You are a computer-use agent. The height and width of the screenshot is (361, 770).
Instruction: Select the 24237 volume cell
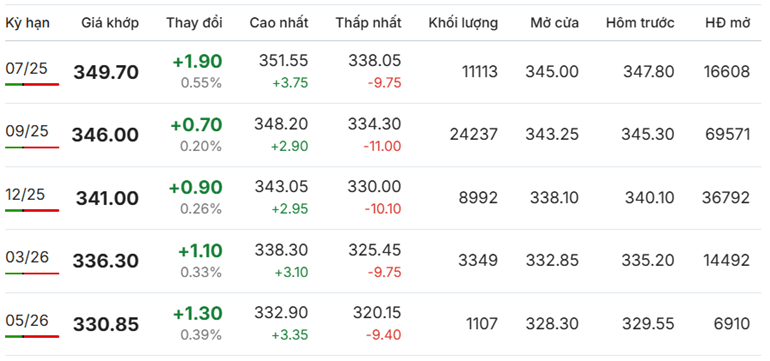[x=474, y=135]
